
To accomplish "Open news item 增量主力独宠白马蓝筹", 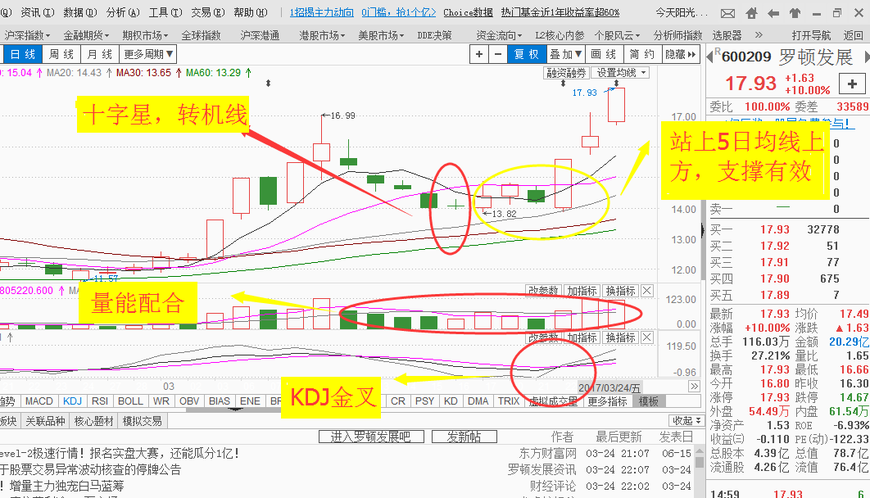I will click(67, 486).
